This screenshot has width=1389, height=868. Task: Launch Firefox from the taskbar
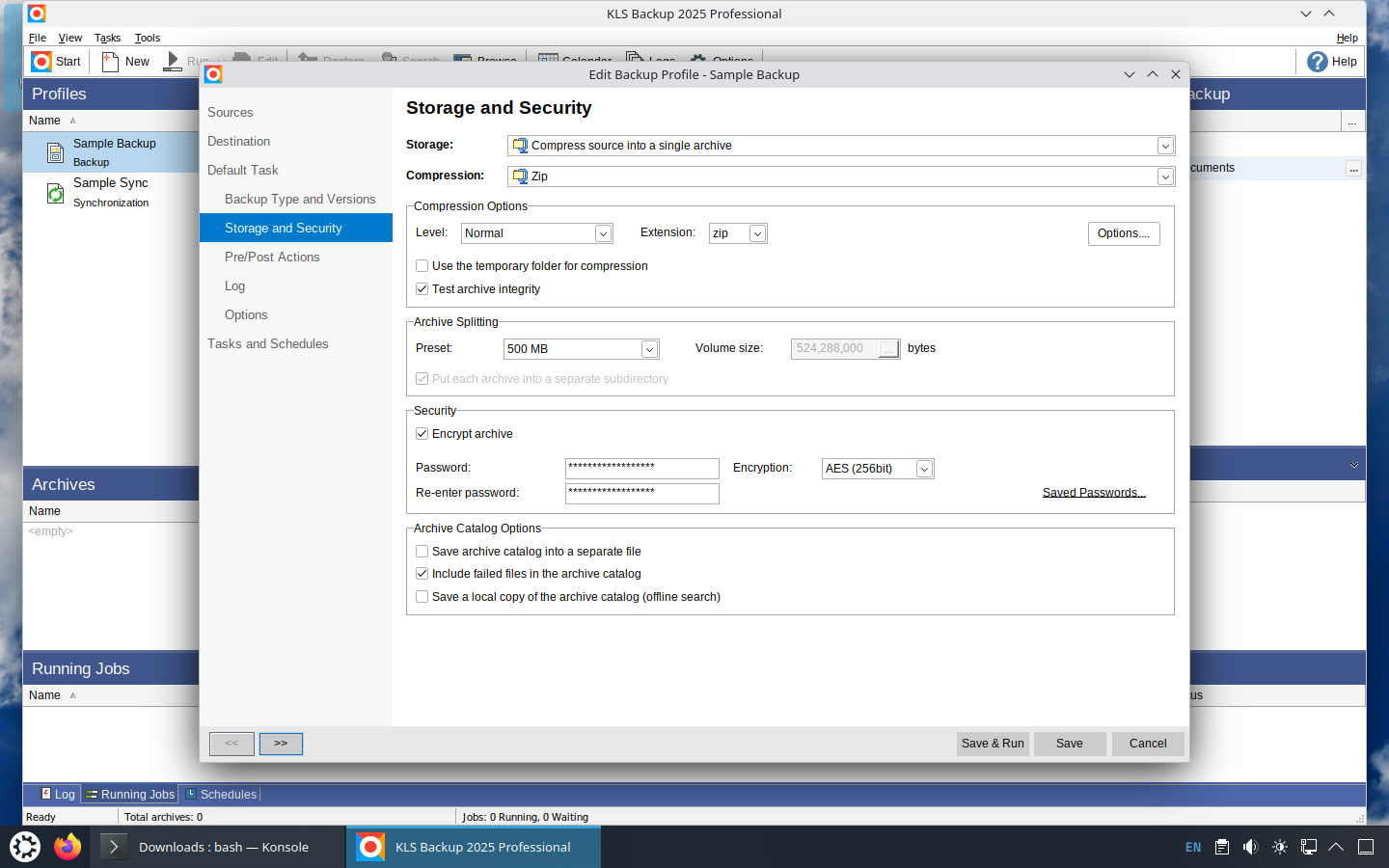point(68,847)
